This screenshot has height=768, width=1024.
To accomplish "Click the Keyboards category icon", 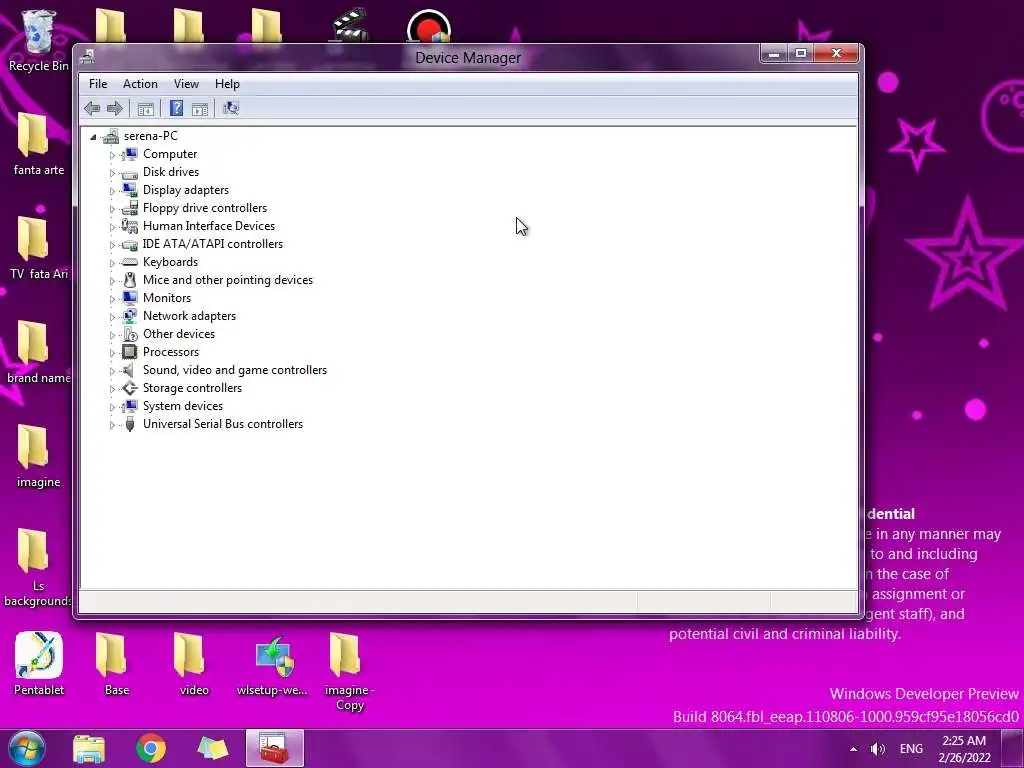I will tap(130, 262).
